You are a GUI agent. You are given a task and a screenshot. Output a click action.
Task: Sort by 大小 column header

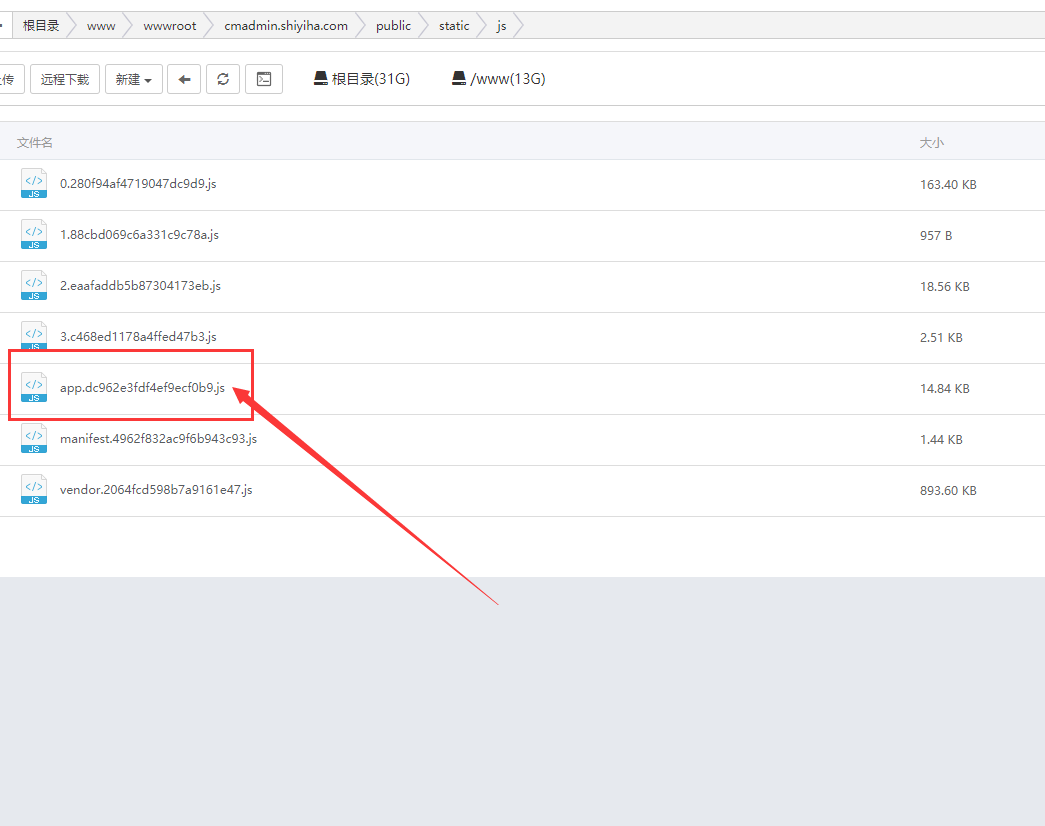pos(932,143)
